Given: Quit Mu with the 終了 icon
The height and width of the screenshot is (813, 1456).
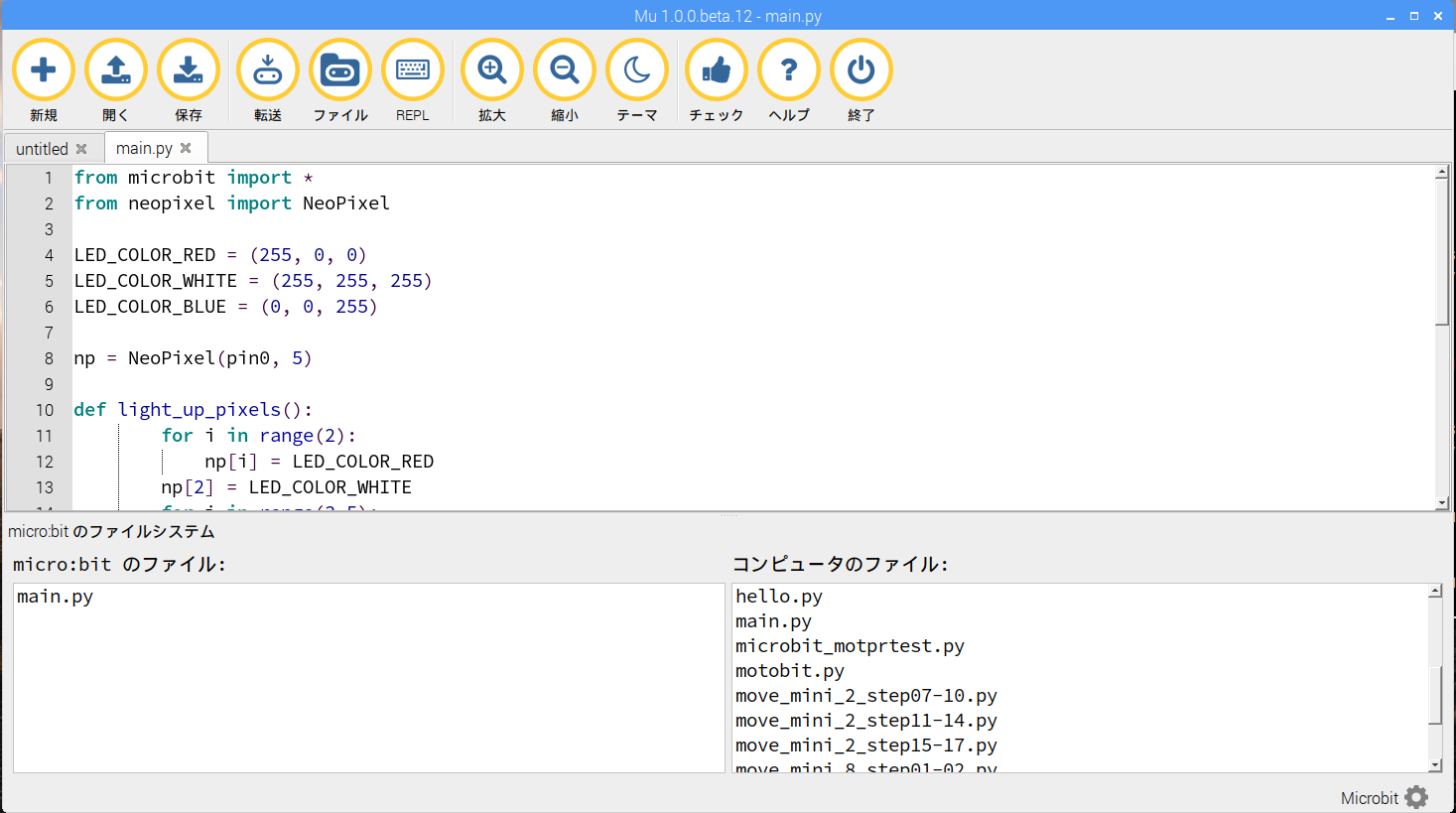Looking at the screenshot, I should pos(860,69).
